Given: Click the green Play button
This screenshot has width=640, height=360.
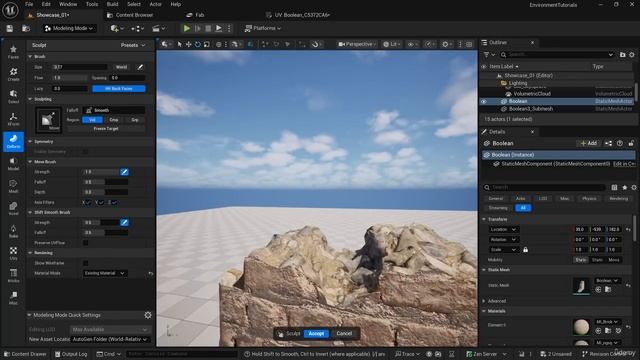Looking at the screenshot, I should point(187,28).
